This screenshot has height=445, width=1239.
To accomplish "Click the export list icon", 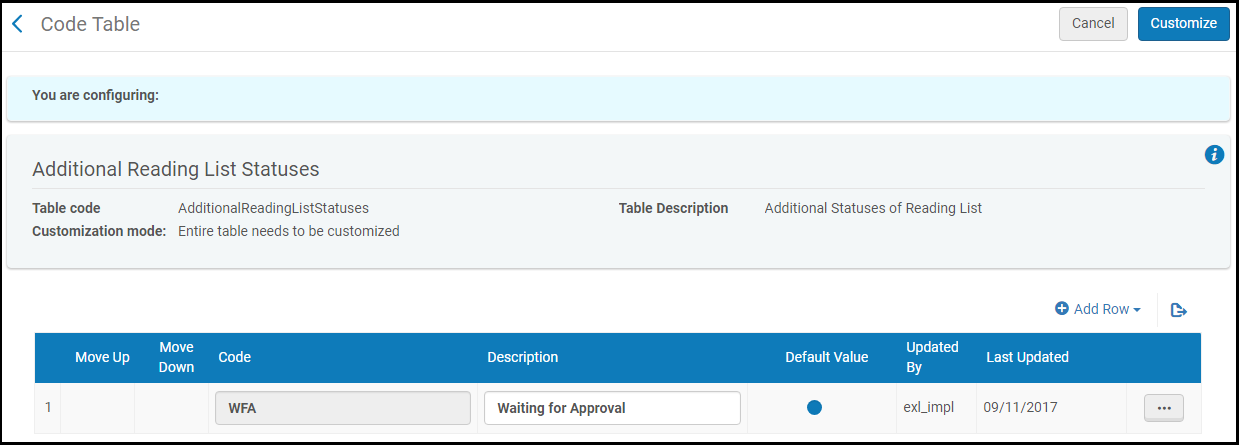I will click(1179, 310).
